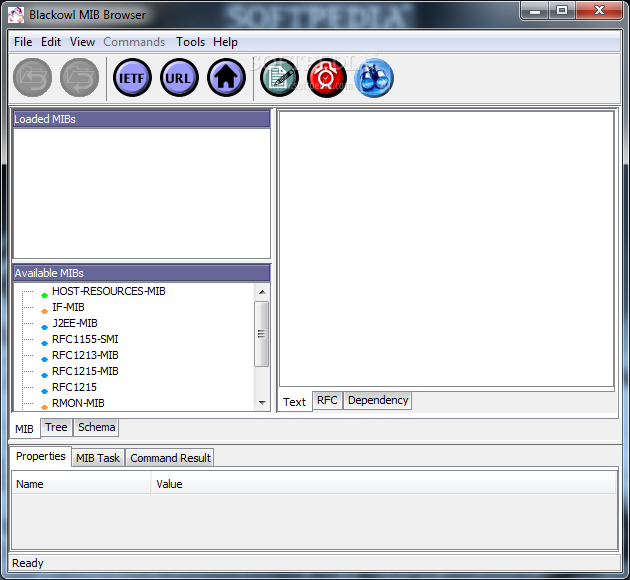Click the URL toolbar button

point(179,78)
